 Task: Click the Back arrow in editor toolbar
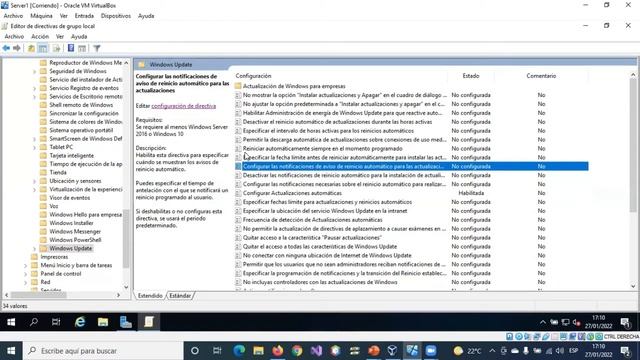(x=6, y=48)
